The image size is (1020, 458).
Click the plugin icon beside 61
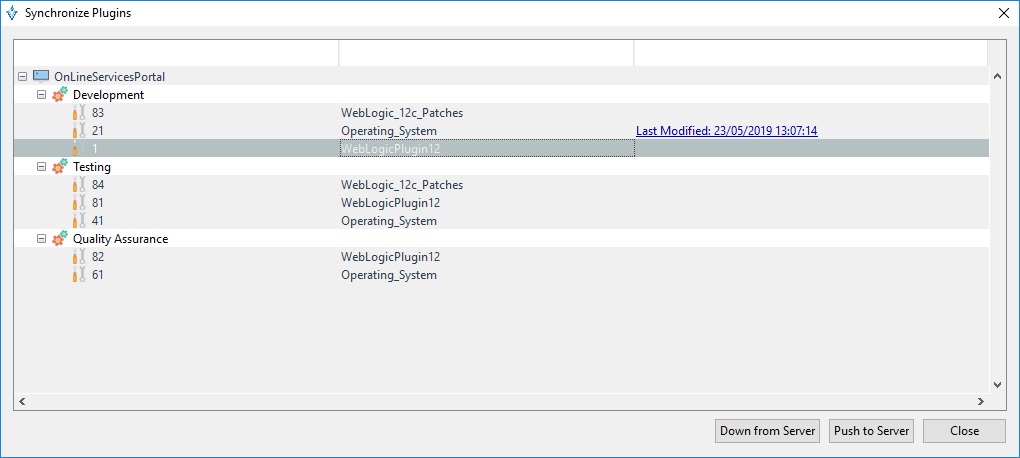click(79, 275)
